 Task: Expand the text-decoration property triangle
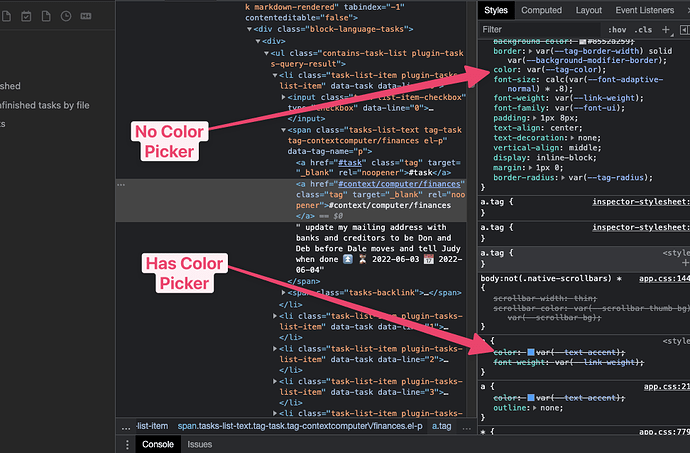pos(572,138)
